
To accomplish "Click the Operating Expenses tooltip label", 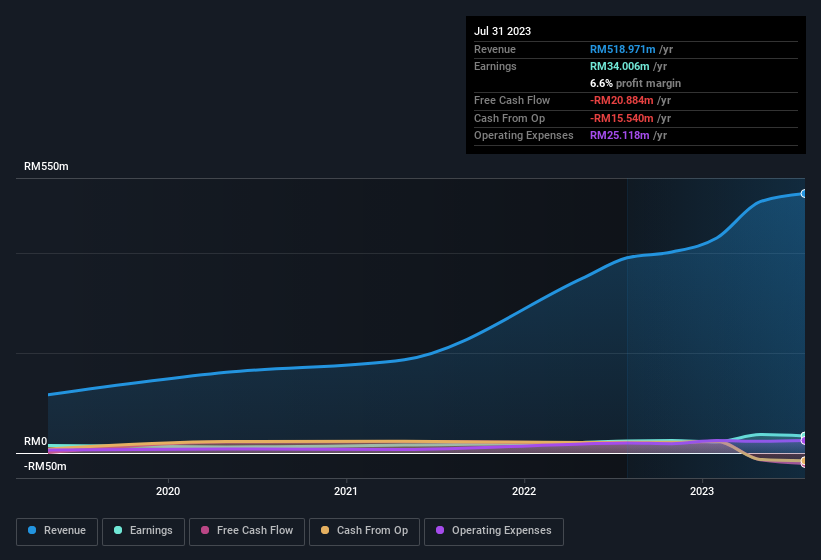I will click(x=523, y=136).
